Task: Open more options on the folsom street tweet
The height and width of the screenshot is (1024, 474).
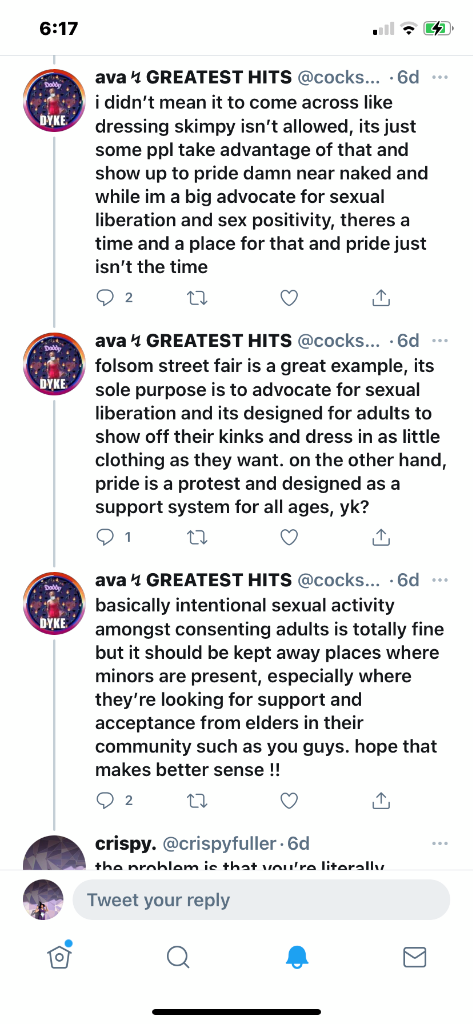Action: coord(440,340)
